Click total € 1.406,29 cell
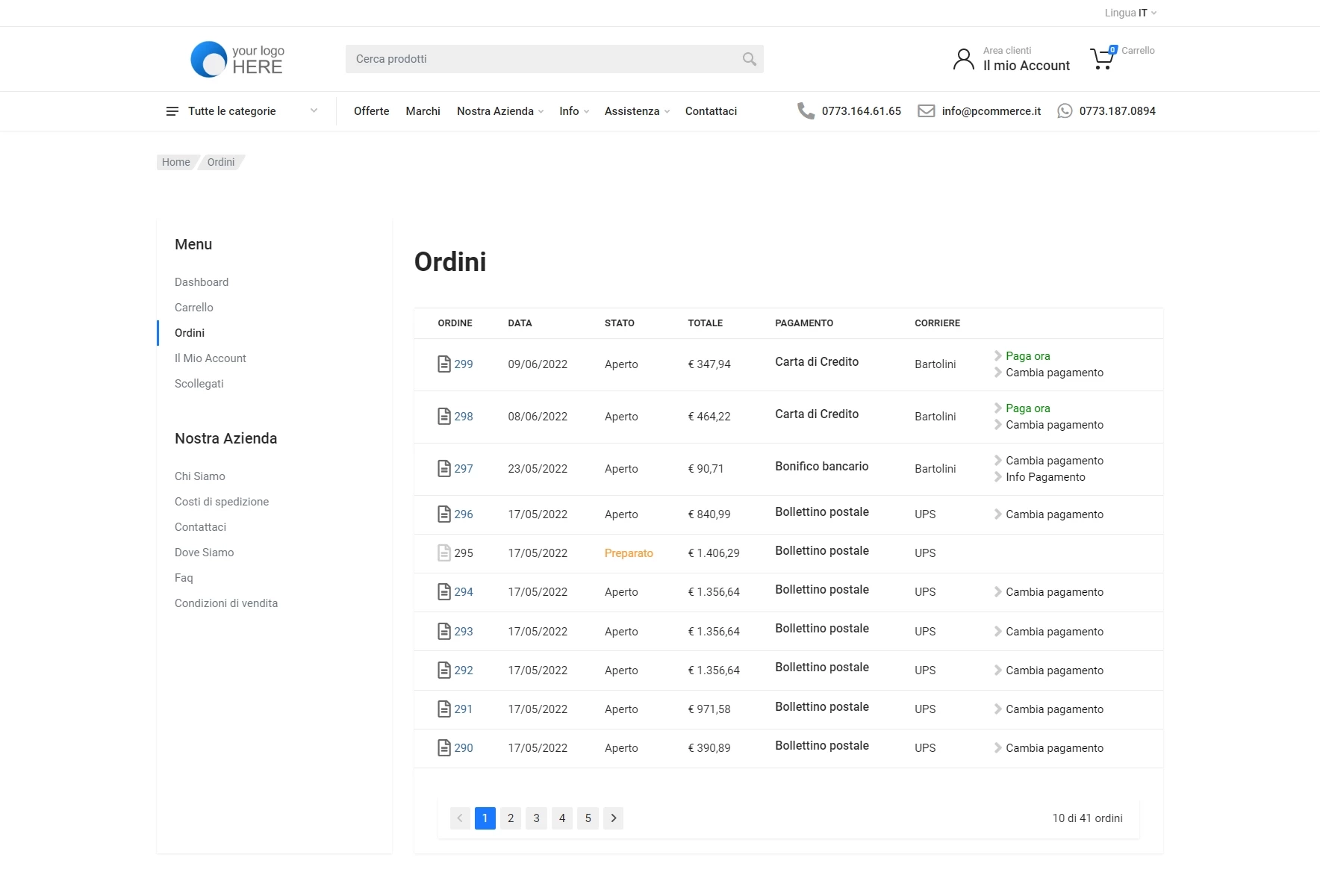Viewport: 1320px width, 896px height. [714, 553]
